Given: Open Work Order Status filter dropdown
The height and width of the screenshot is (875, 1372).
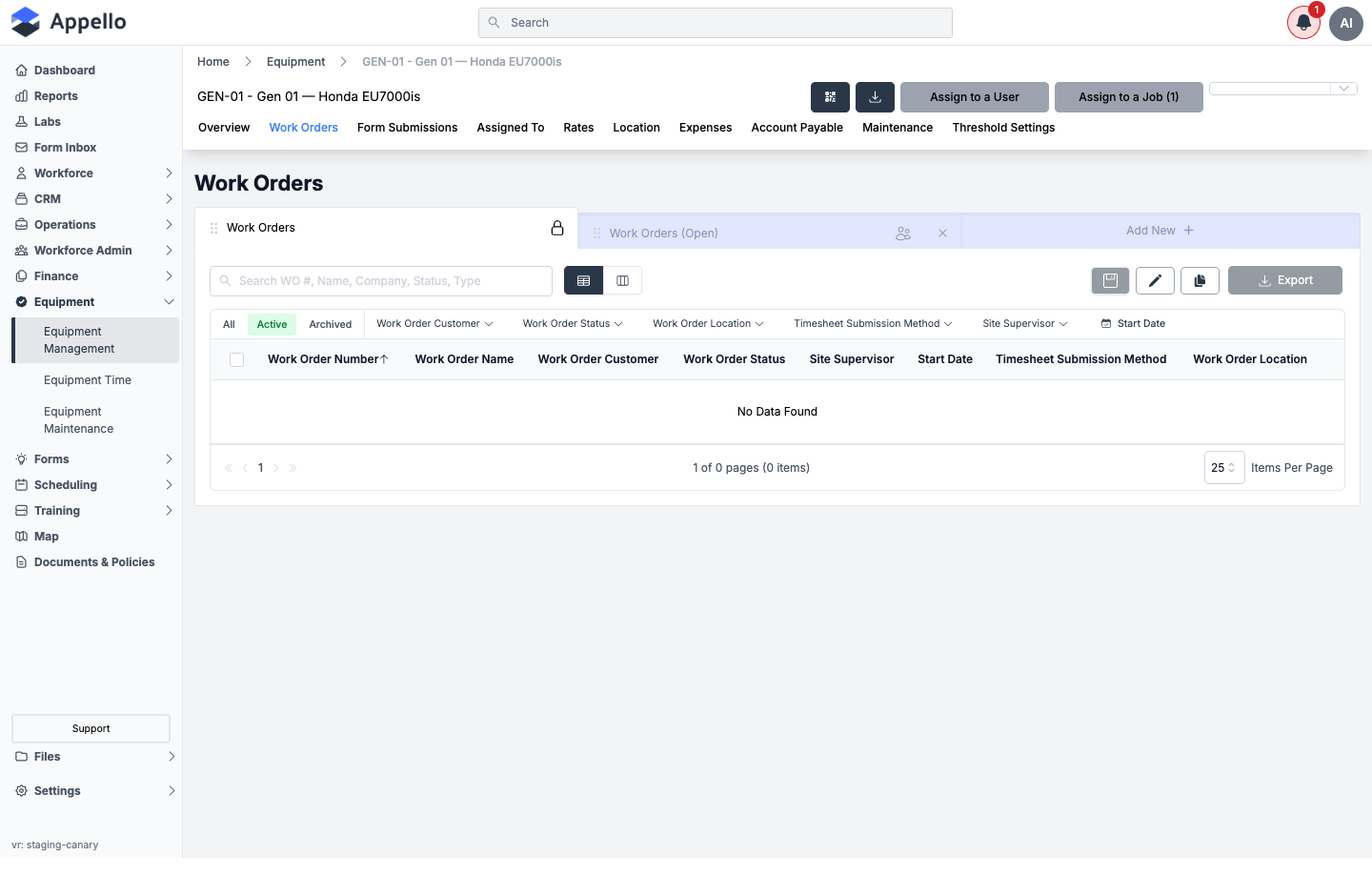Looking at the screenshot, I should tap(573, 324).
